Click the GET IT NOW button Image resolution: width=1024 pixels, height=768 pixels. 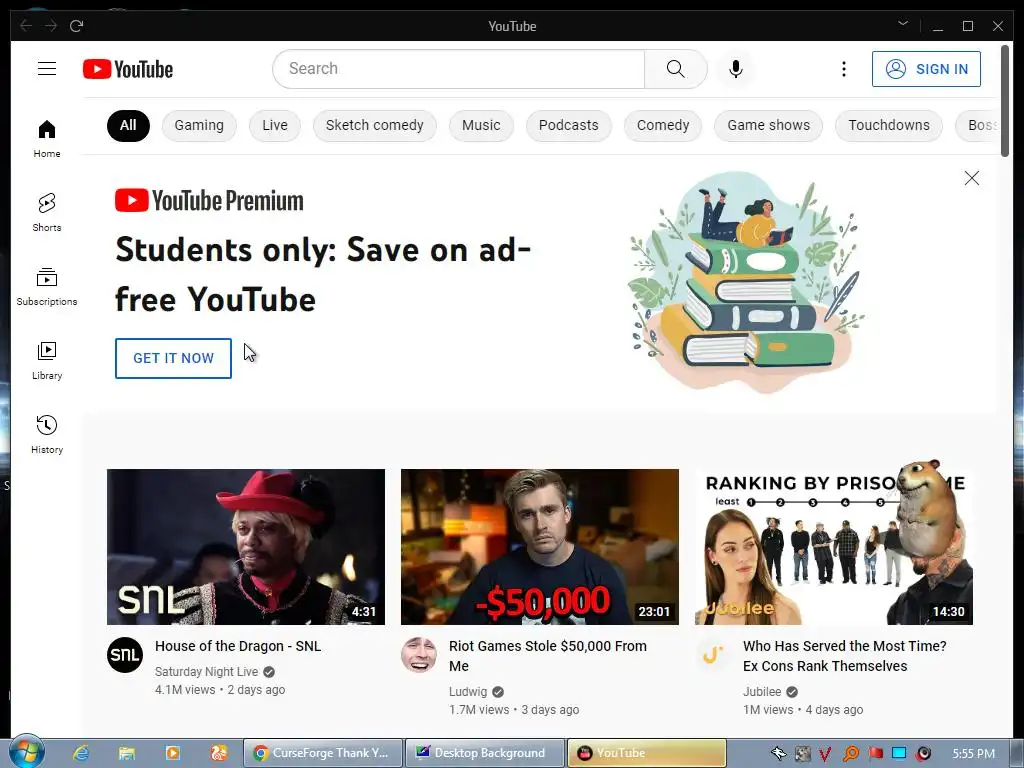(x=173, y=358)
